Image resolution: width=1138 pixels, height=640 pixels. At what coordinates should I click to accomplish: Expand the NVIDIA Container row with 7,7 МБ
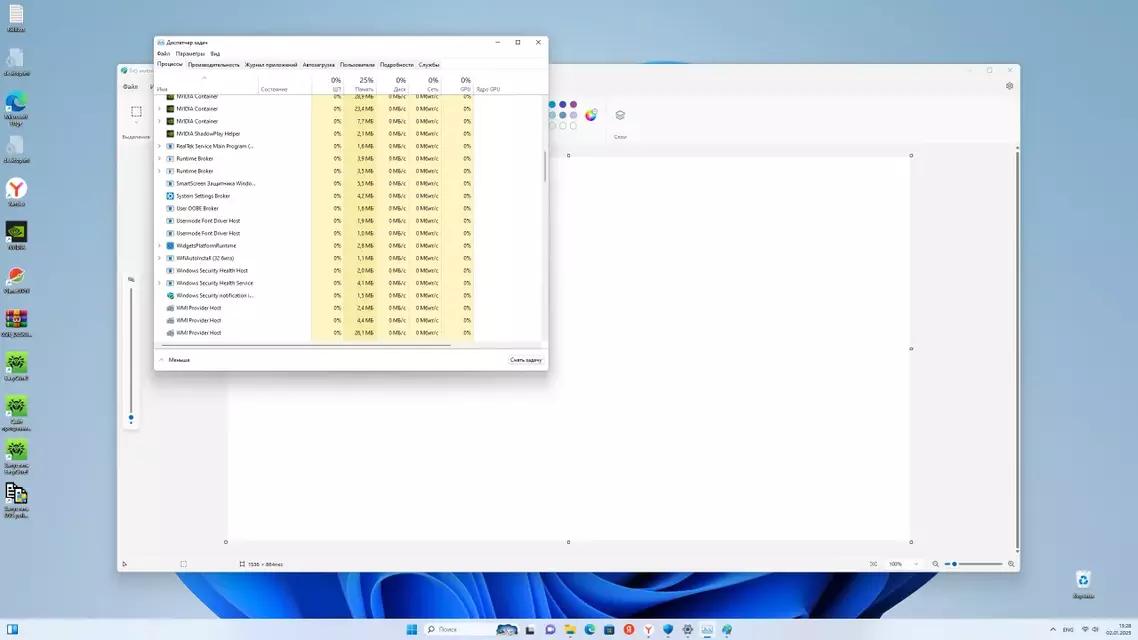160,121
